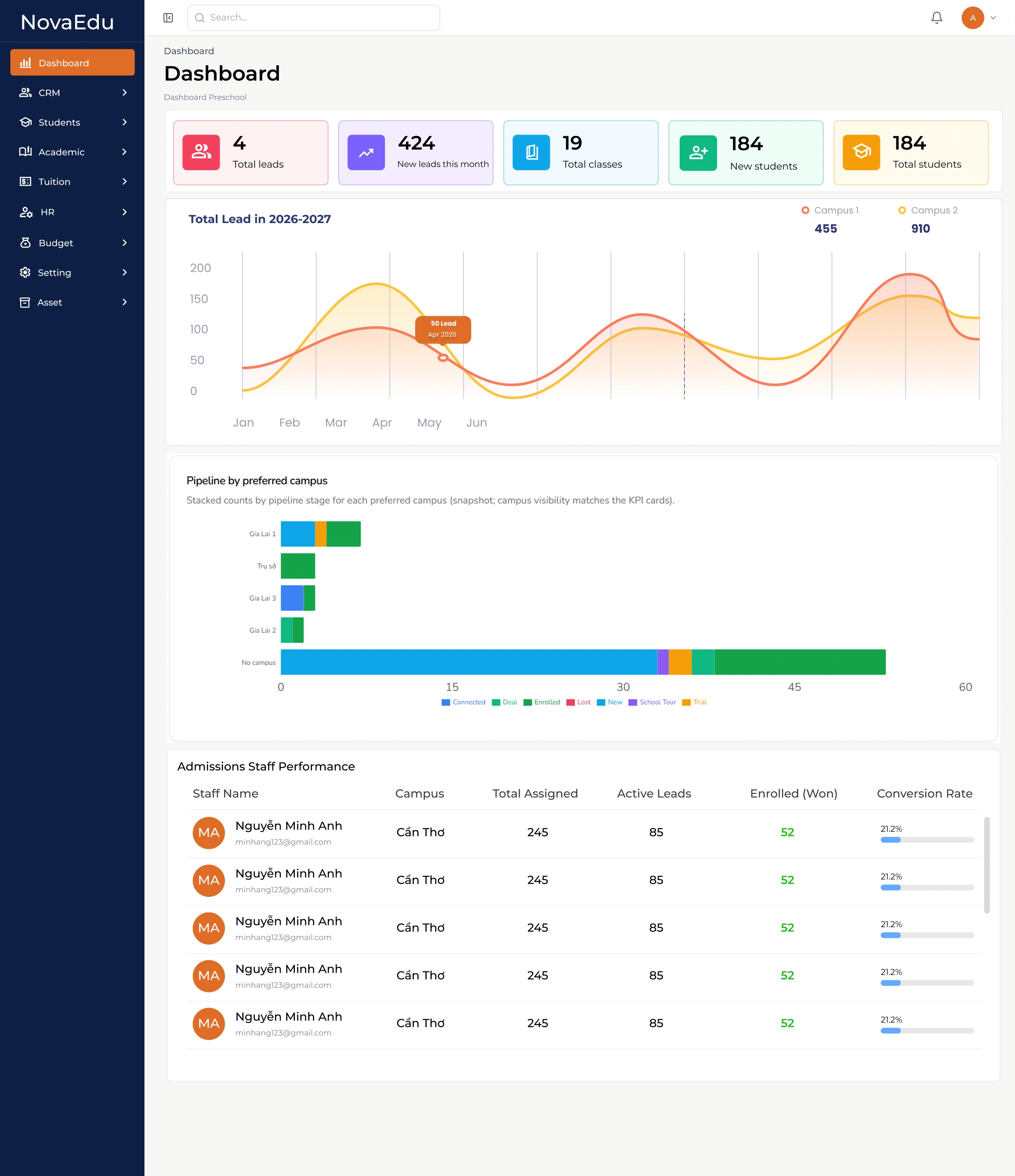Click the Budget money bag icon
The width and height of the screenshot is (1015, 1176).
tap(25, 242)
